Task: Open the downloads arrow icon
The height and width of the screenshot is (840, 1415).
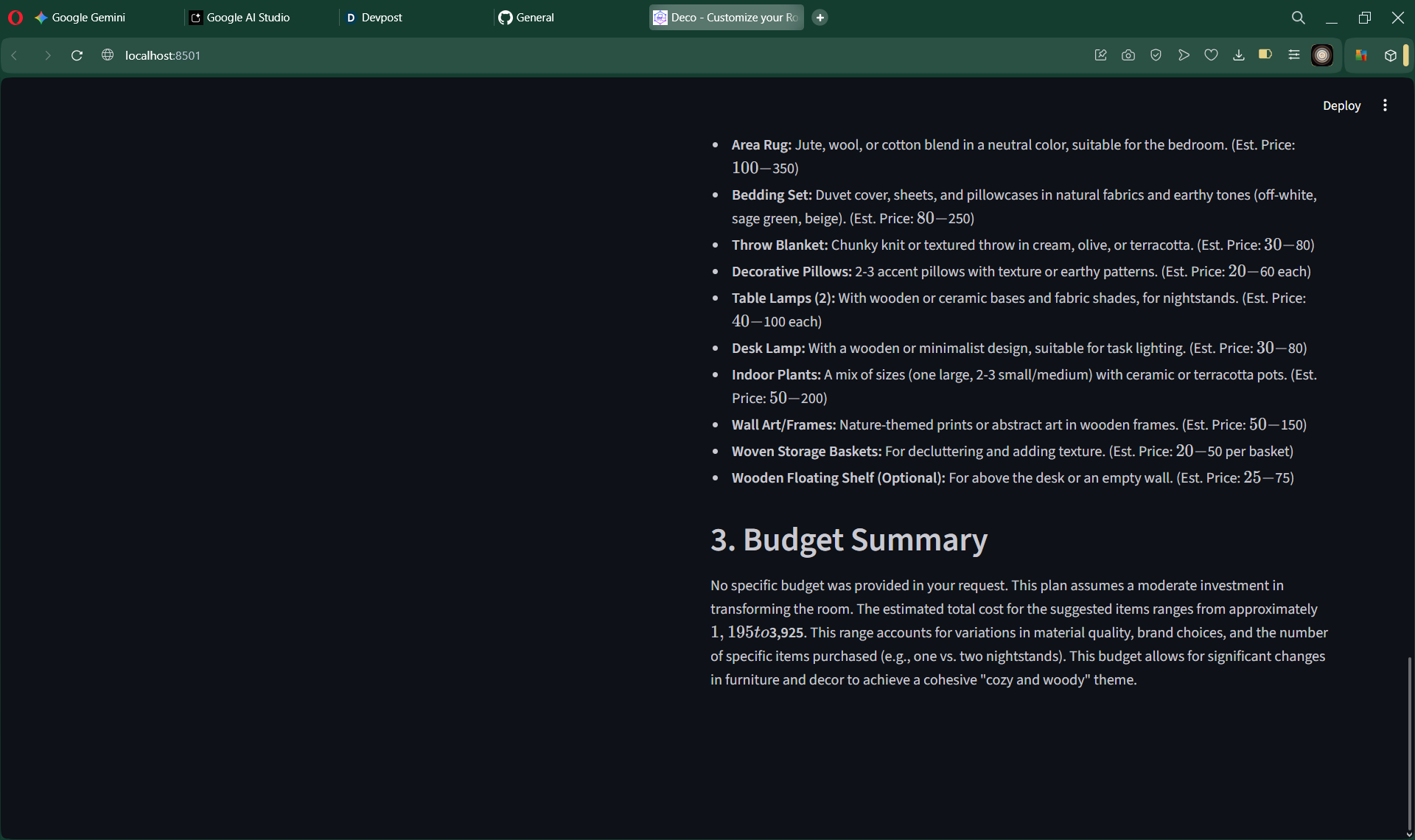Action: (x=1239, y=55)
